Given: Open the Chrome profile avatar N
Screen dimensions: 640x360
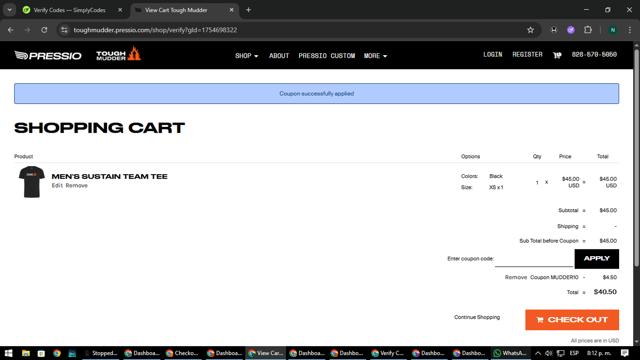Looking at the screenshot, I should click(x=613, y=30).
